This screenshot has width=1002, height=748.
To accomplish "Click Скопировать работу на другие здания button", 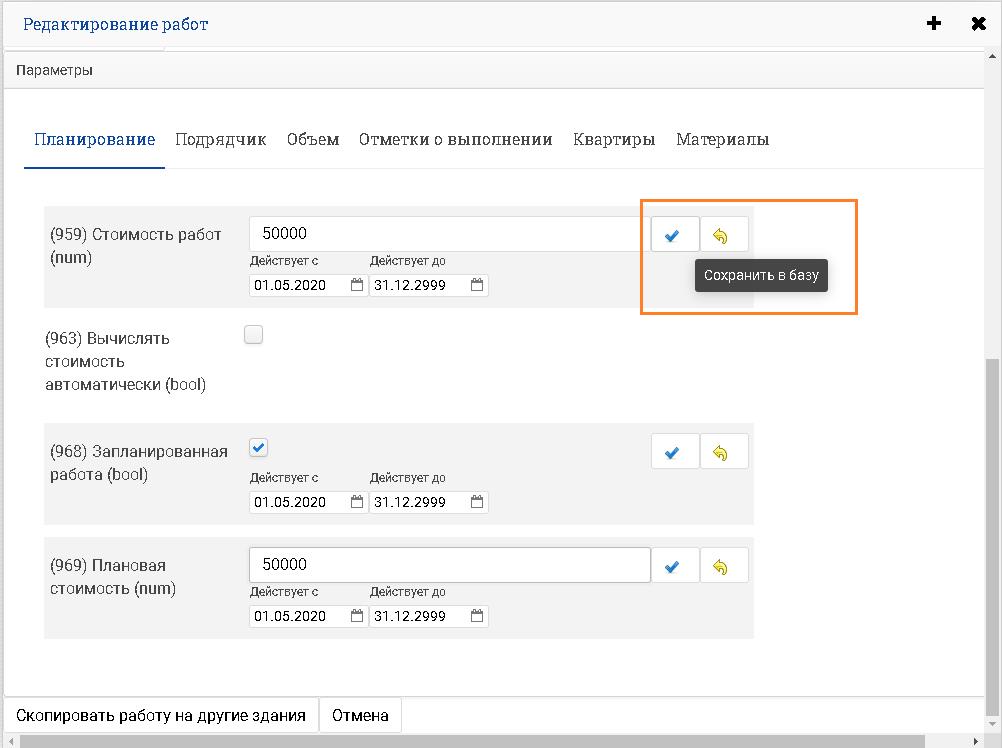I will coord(161,715).
